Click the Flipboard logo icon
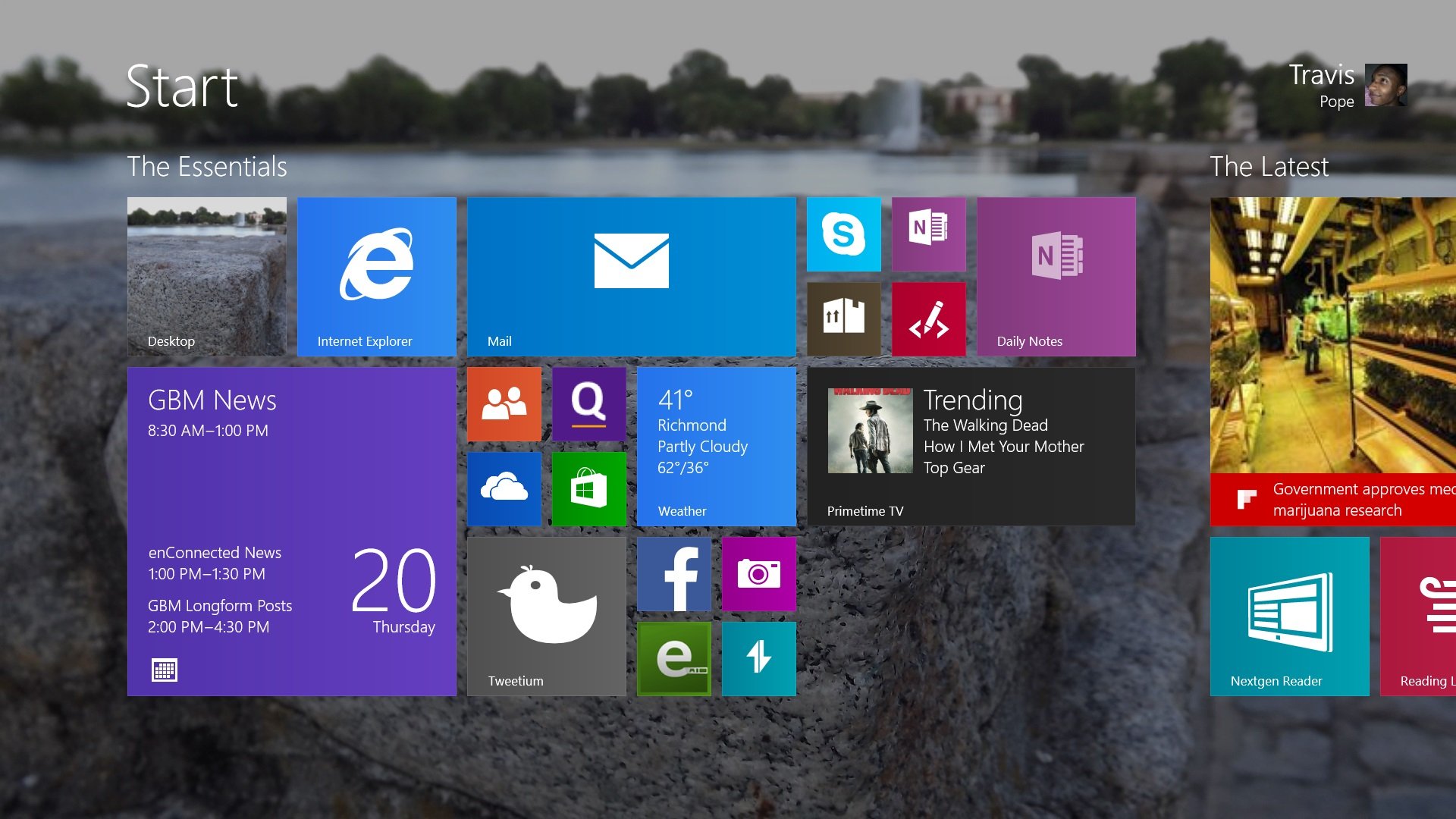Viewport: 1456px width, 819px height. point(1247,500)
